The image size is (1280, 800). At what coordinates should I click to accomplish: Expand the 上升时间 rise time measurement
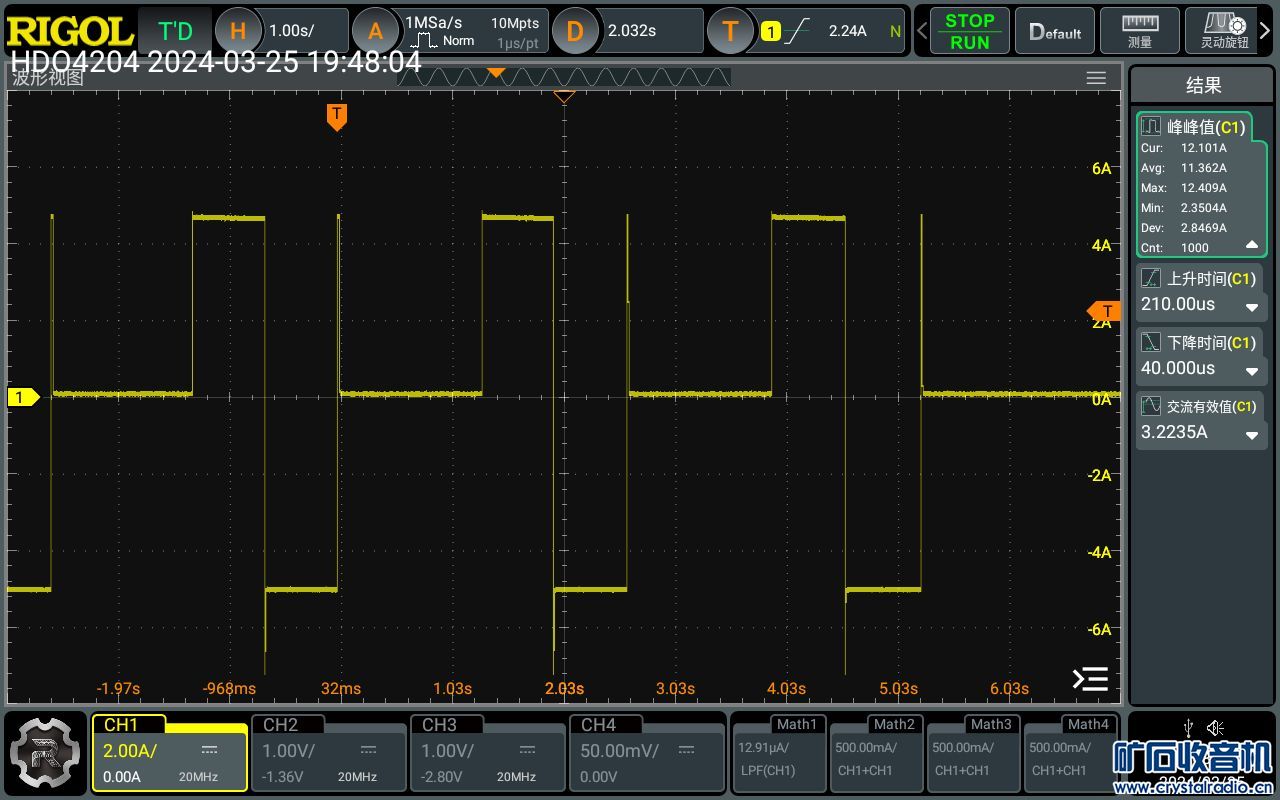pyautogui.click(x=1251, y=306)
